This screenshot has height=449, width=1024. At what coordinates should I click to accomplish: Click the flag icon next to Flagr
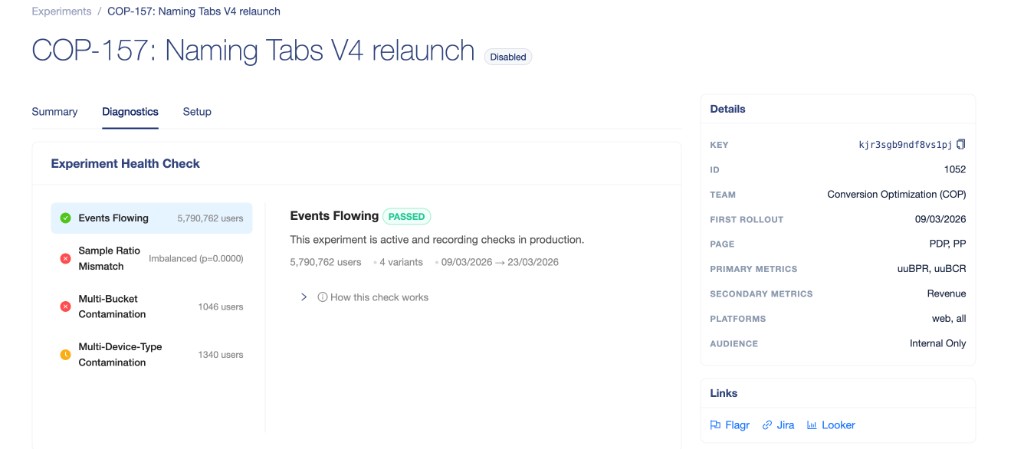pos(715,425)
